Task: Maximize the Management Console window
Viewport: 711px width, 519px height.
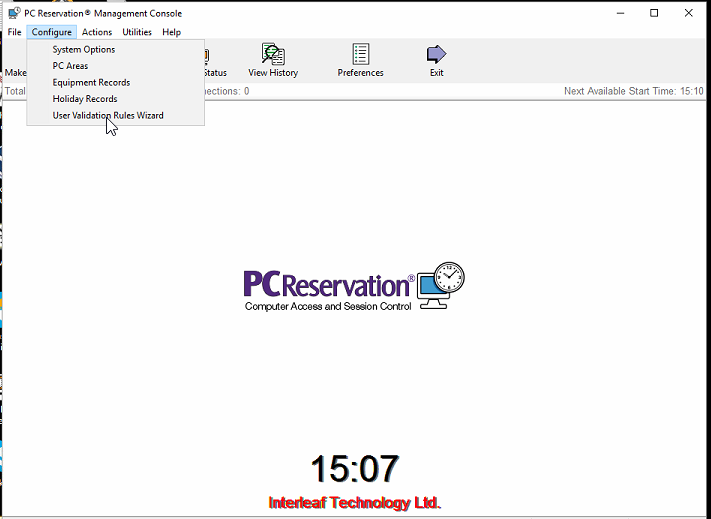Action: pyautogui.click(x=654, y=13)
